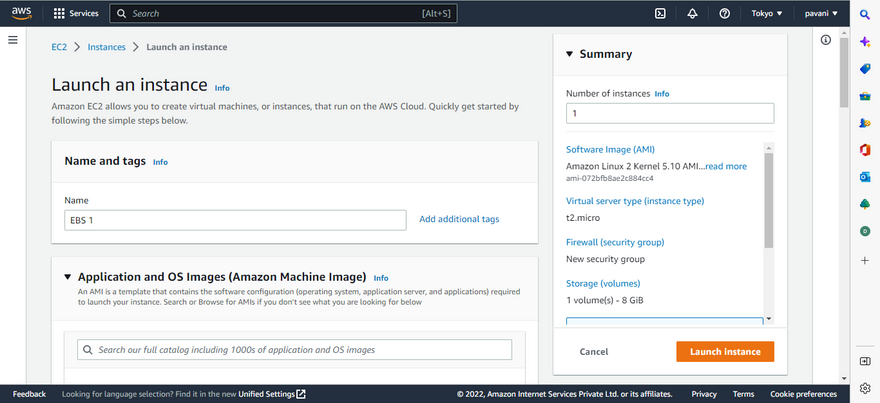
Task: Launch the CloudShell terminal icon
Action: (x=660, y=14)
